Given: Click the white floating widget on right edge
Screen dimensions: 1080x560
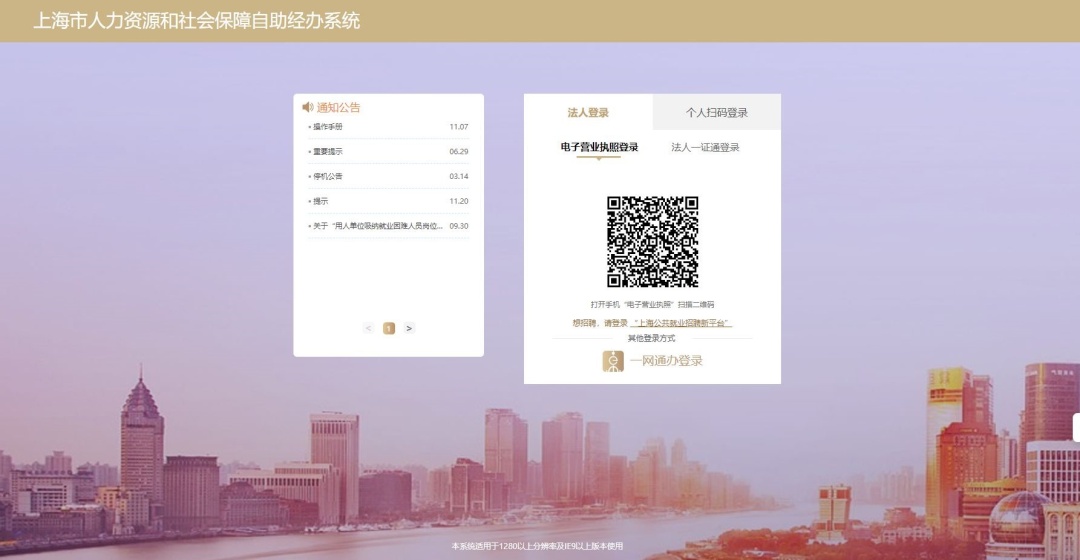Looking at the screenshot, I should tap(1075, 427).
